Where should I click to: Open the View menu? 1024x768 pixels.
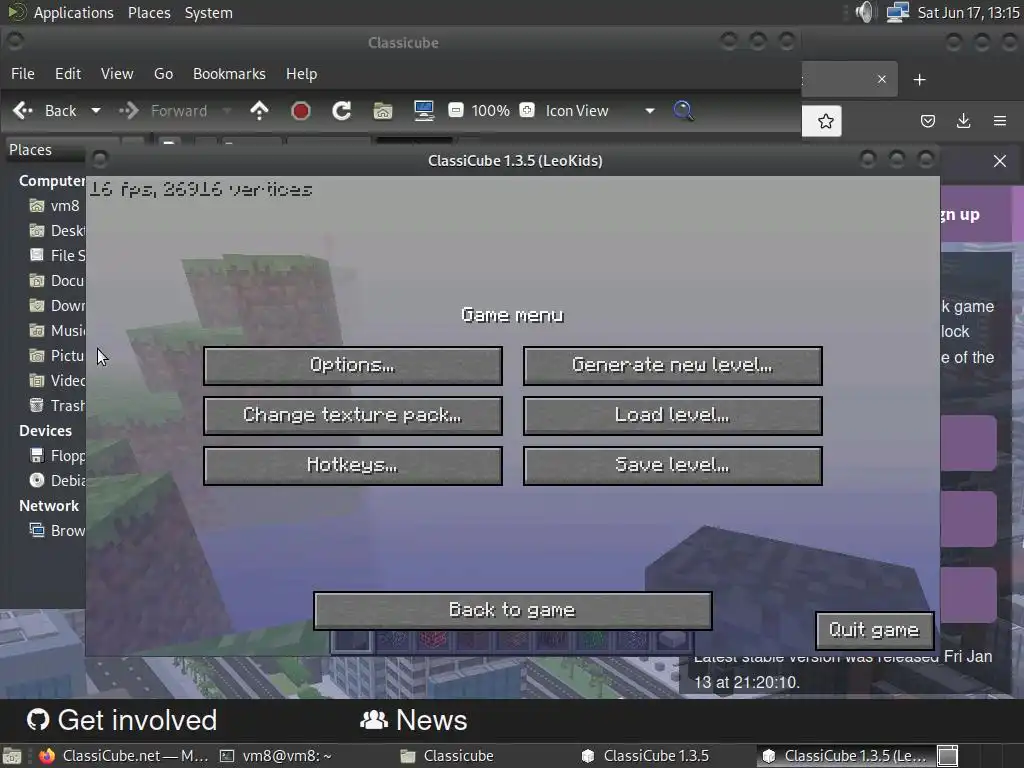tap(117, 74)
